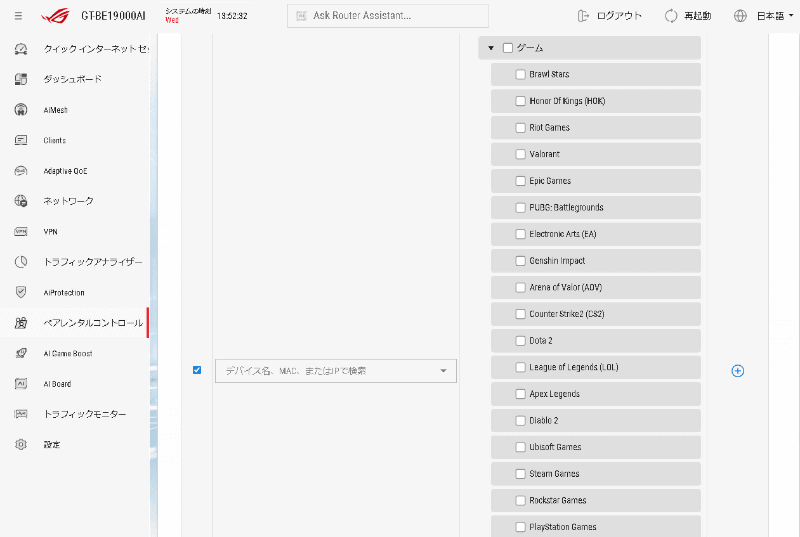
Task: Check the League of Legends (LOL) checkbox
Action: (x=520, y=367)
